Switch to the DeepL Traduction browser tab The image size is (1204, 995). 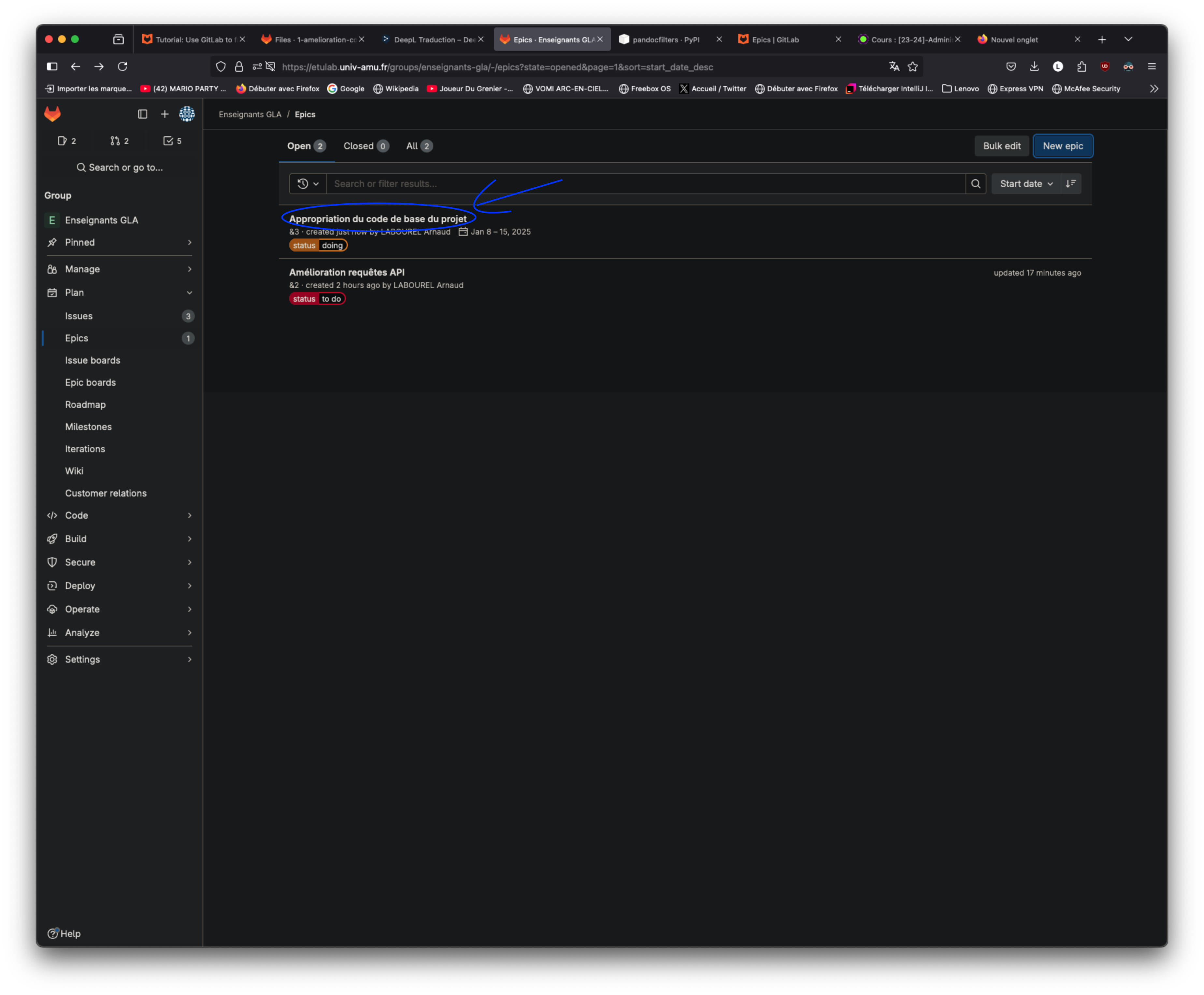pyautogui.click(x=433, y=39)
